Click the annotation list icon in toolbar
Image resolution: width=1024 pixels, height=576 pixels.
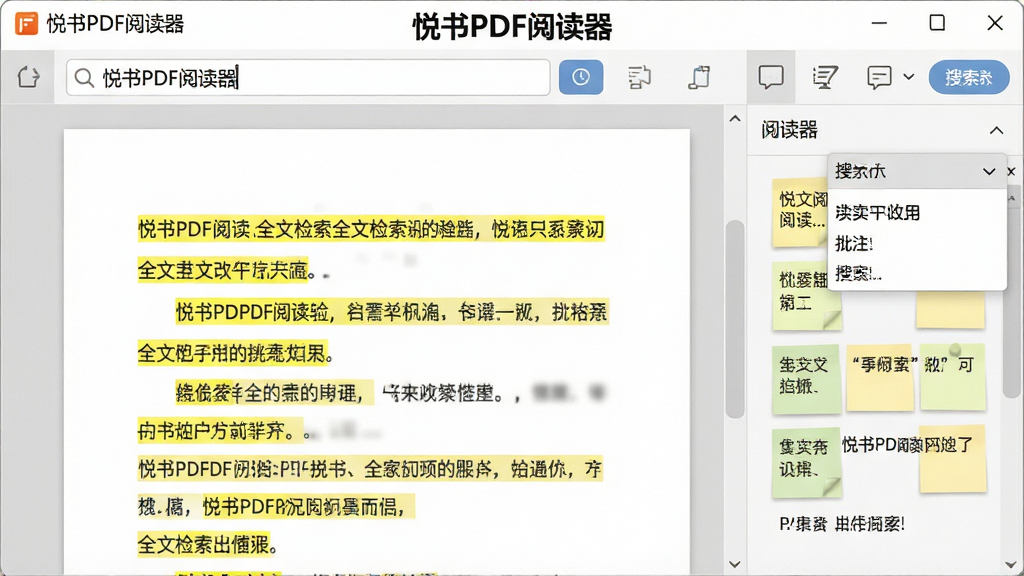(x=825, y=77)
